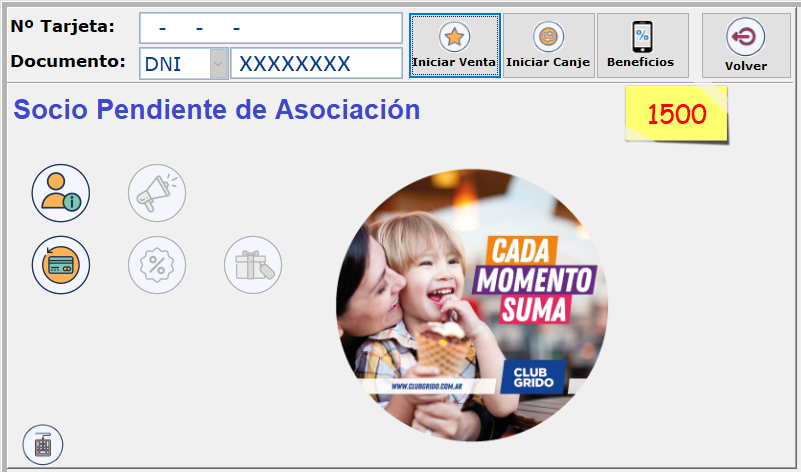Click the Club Grido promotional image

pos(472,305)
